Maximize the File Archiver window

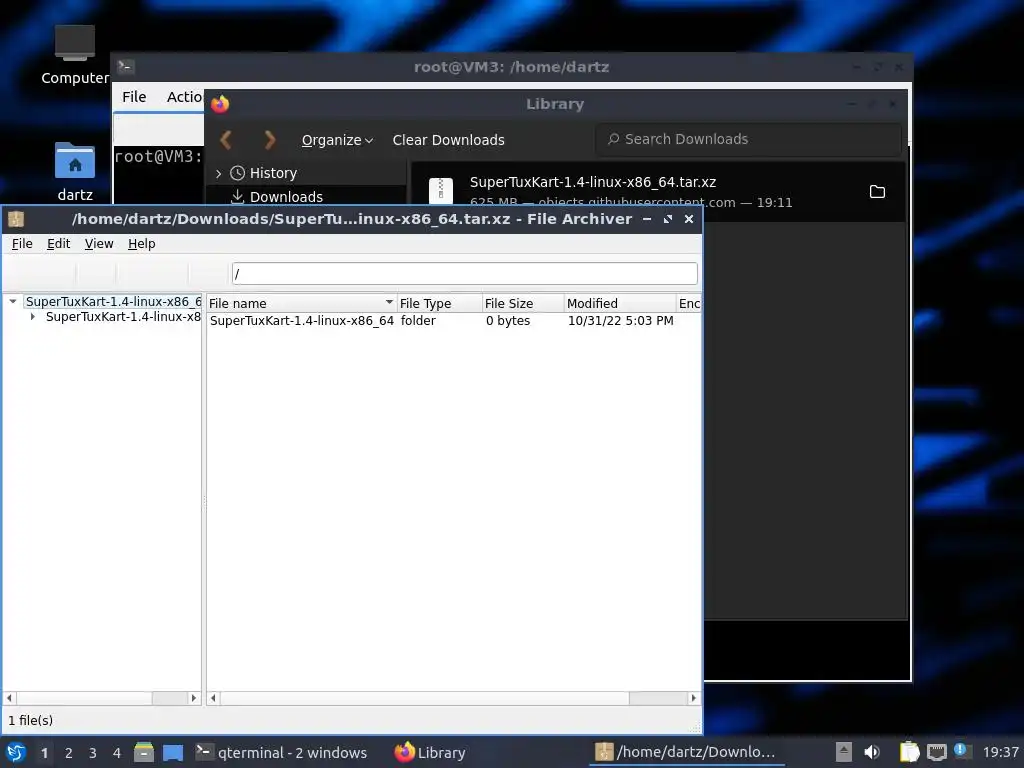(x=667, y=219)
